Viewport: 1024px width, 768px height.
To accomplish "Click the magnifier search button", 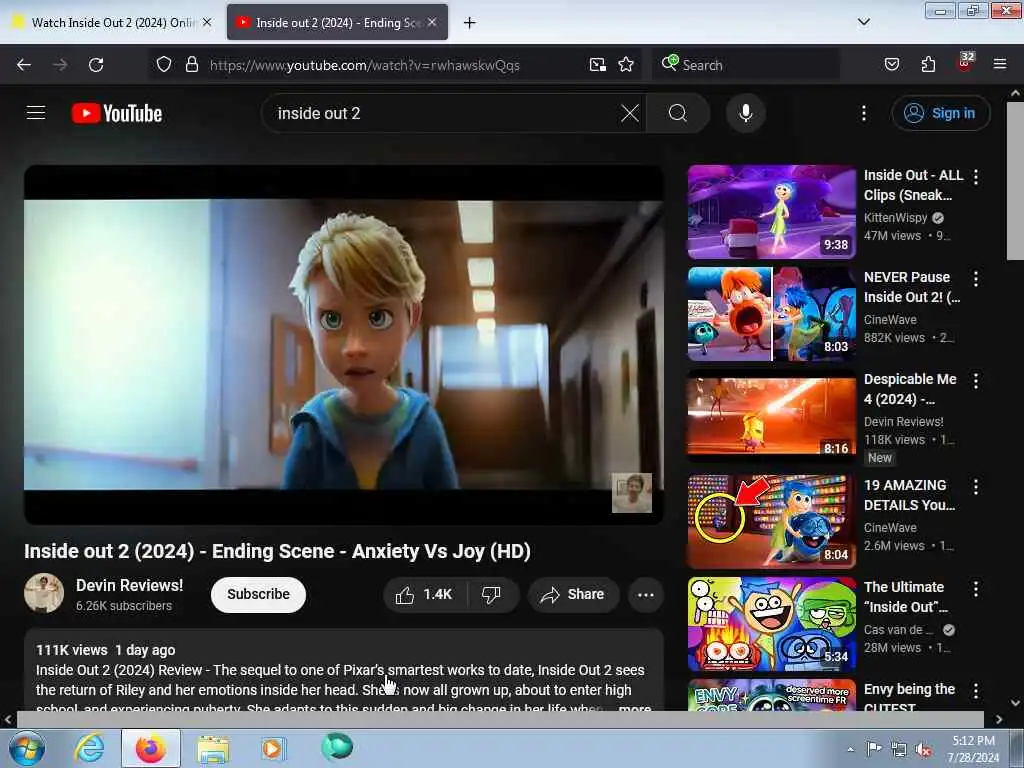I will pos(678,113).
